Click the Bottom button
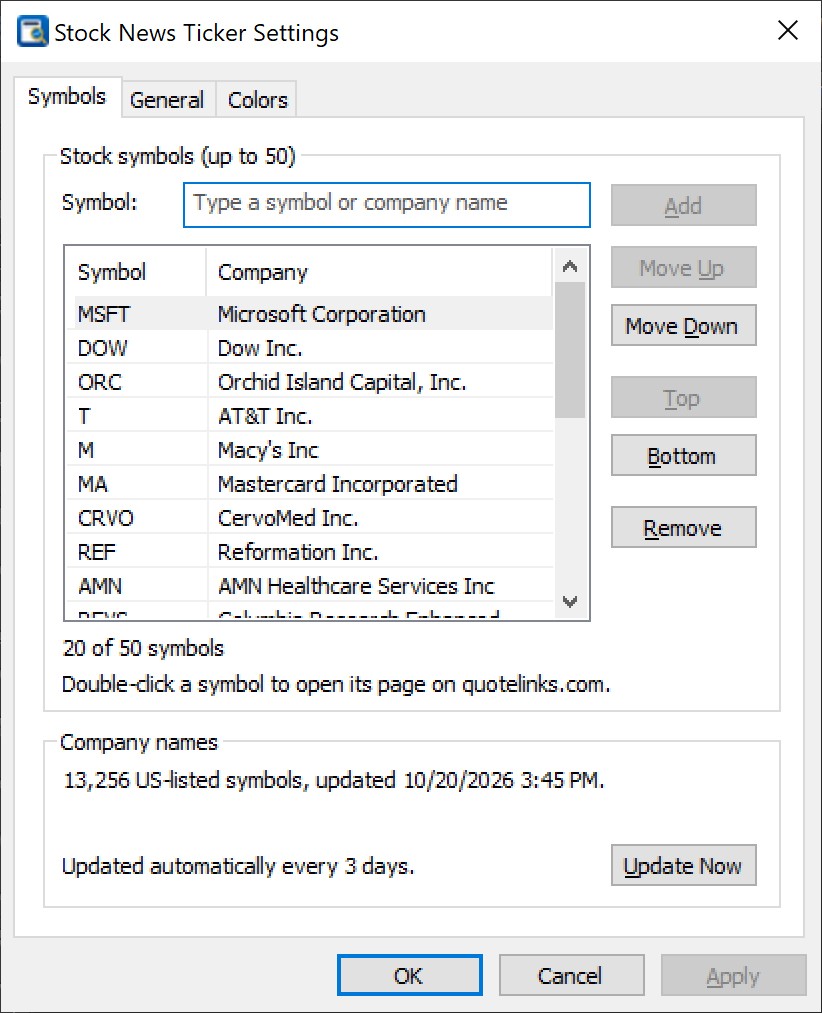822x1013 pixels. click(683, 455)
